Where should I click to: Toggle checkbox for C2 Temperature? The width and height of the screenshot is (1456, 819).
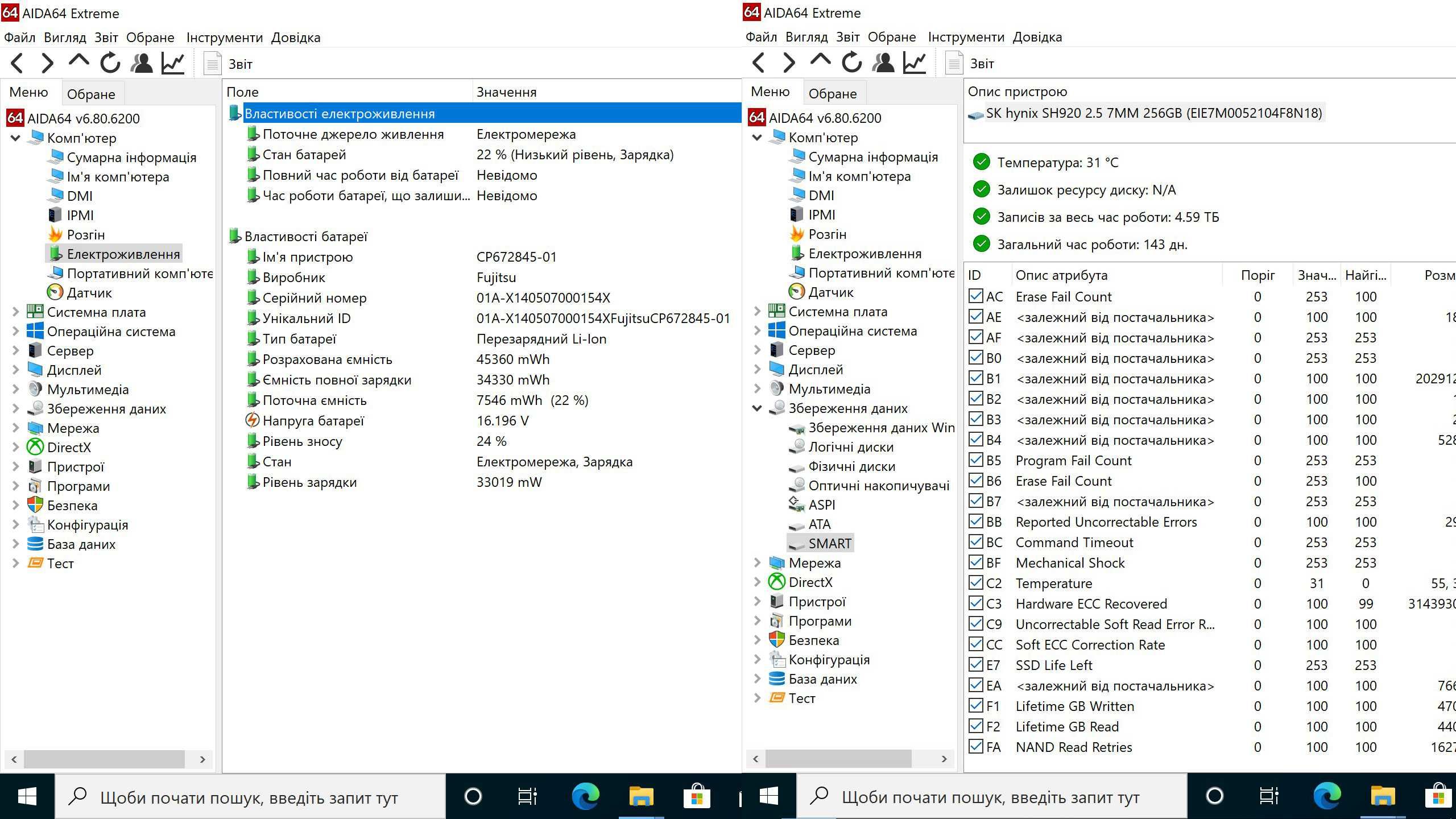976,582
